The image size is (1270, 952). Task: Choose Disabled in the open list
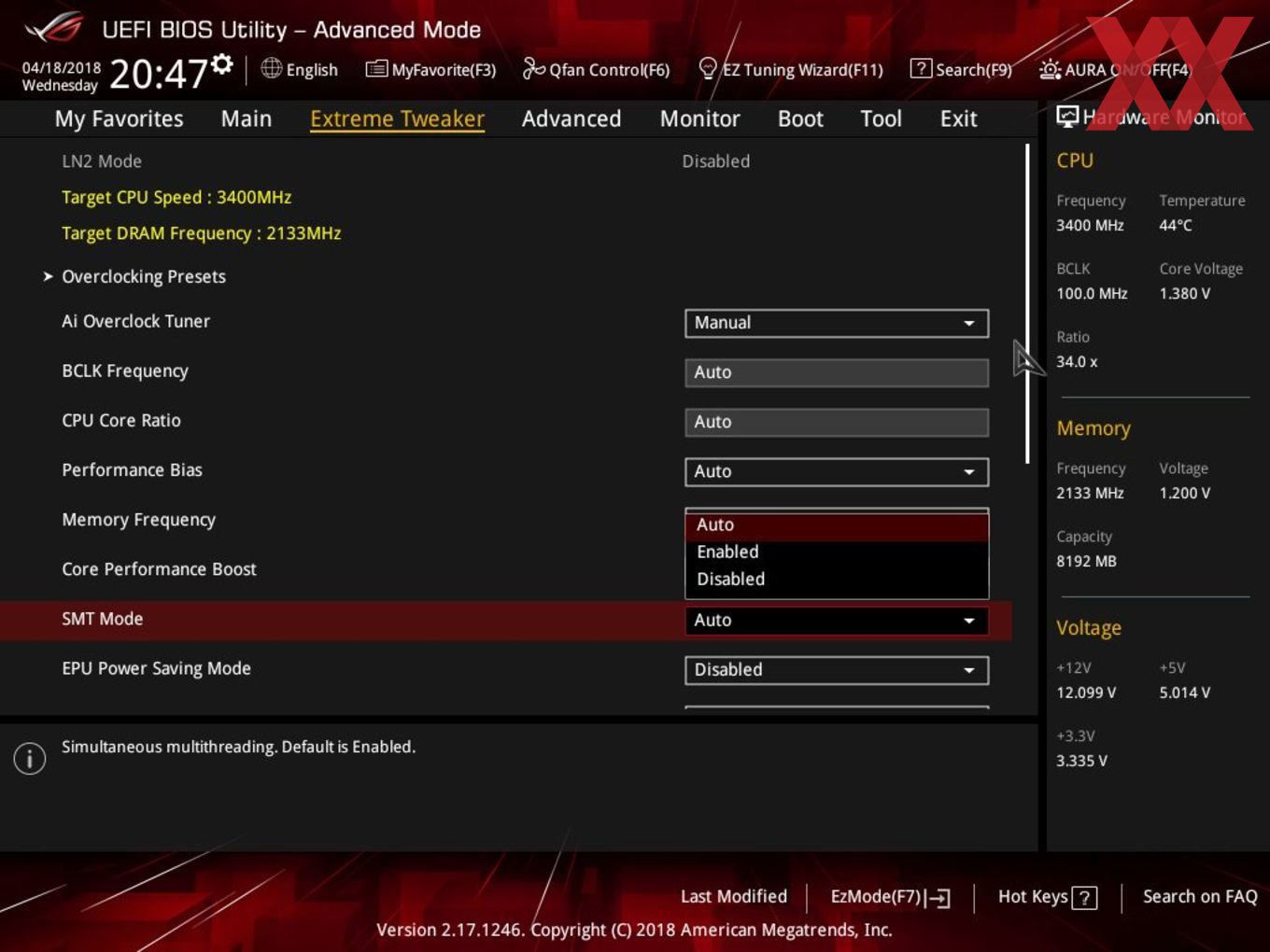[837, 580]
